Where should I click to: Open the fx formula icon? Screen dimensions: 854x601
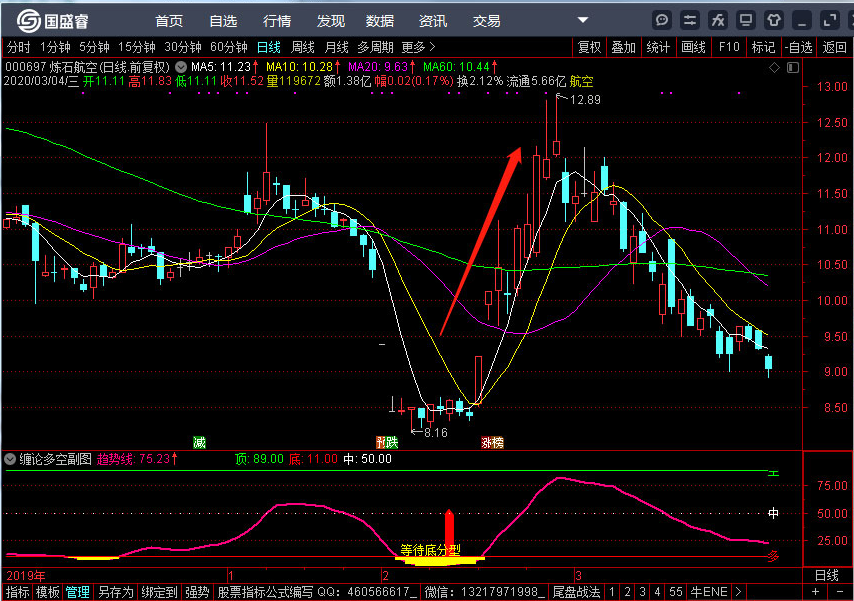click(x=718, y=21)
